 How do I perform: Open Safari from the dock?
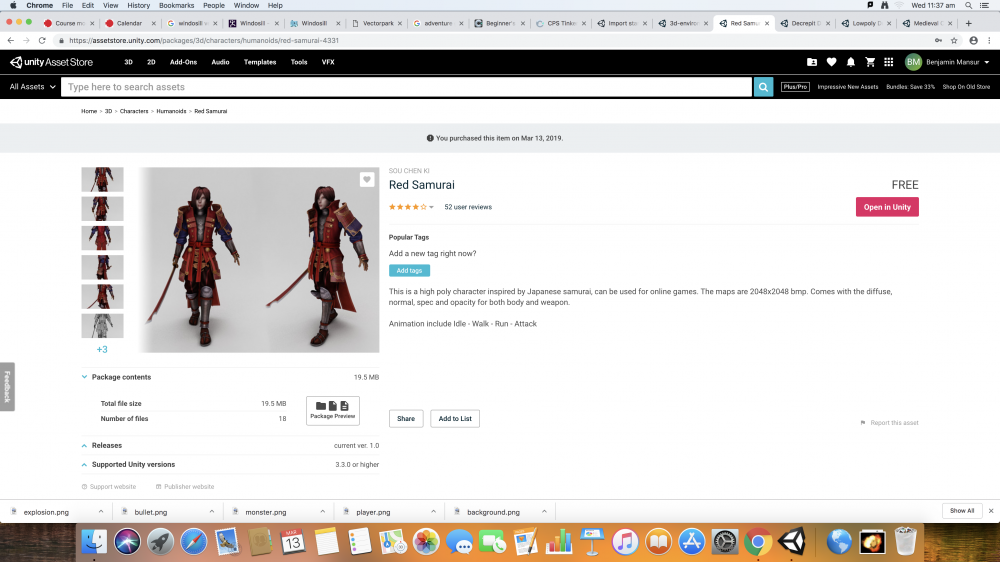click(x=194, y=542)
